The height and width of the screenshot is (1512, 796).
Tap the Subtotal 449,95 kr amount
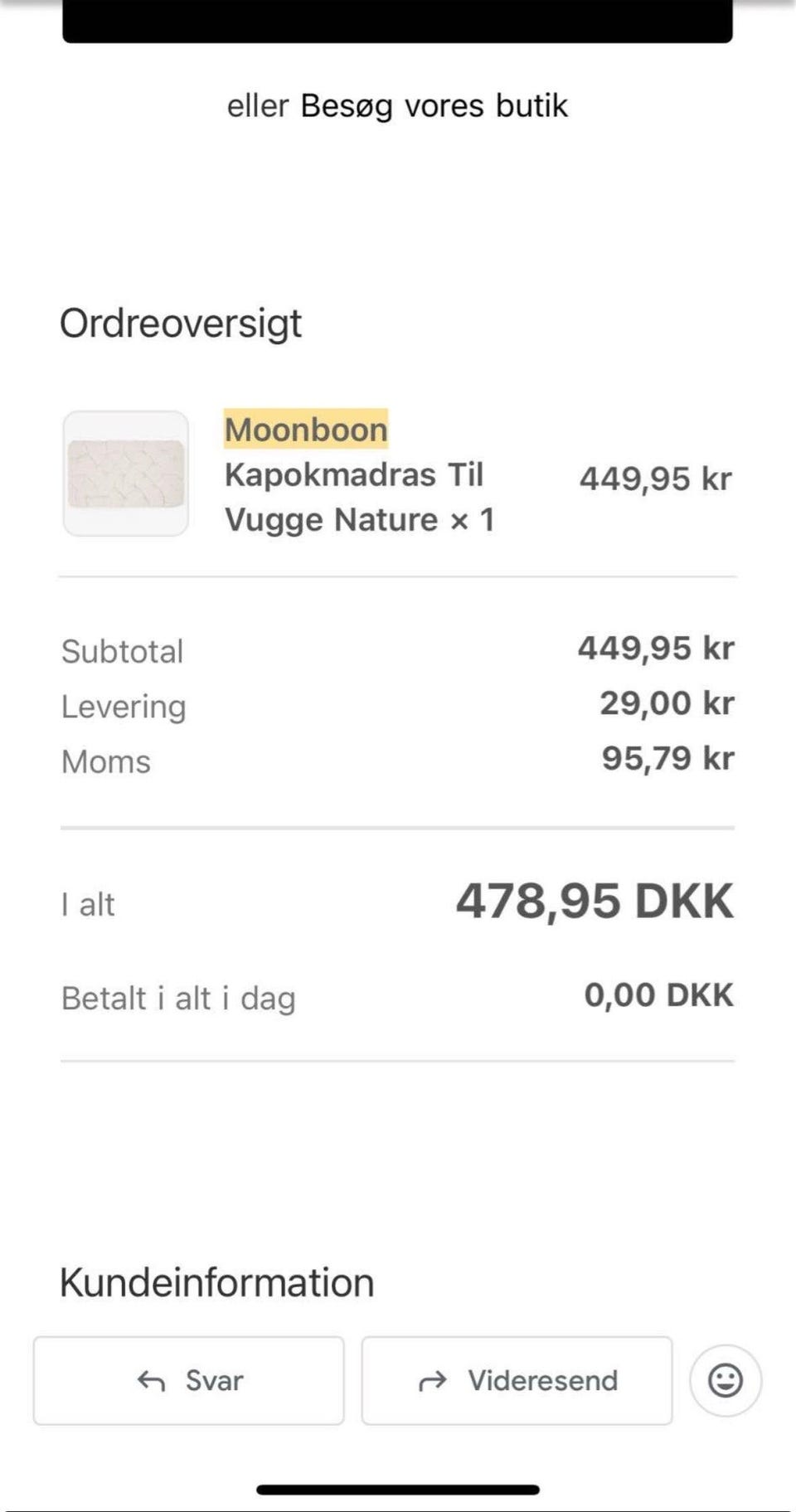tap(656, 649)
